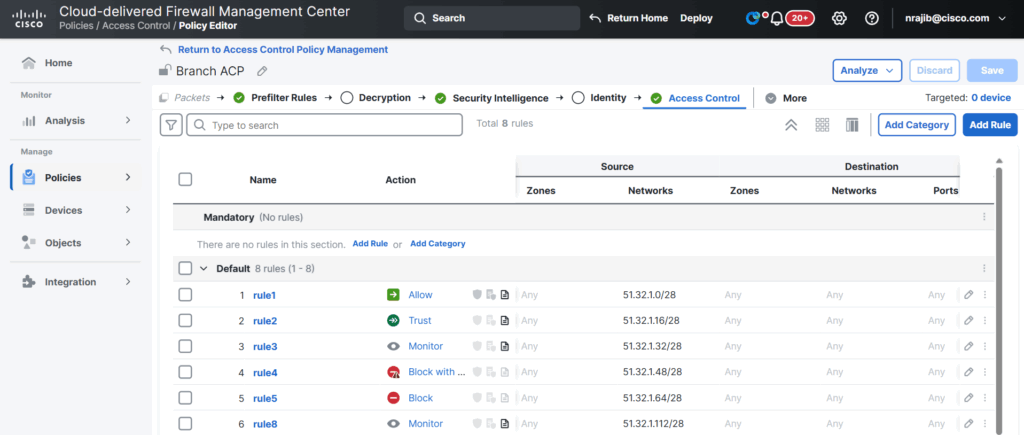This screenshot has width=1024, height=435.
Task: Click the file policy icon on rule3
Action: [491, 346]
